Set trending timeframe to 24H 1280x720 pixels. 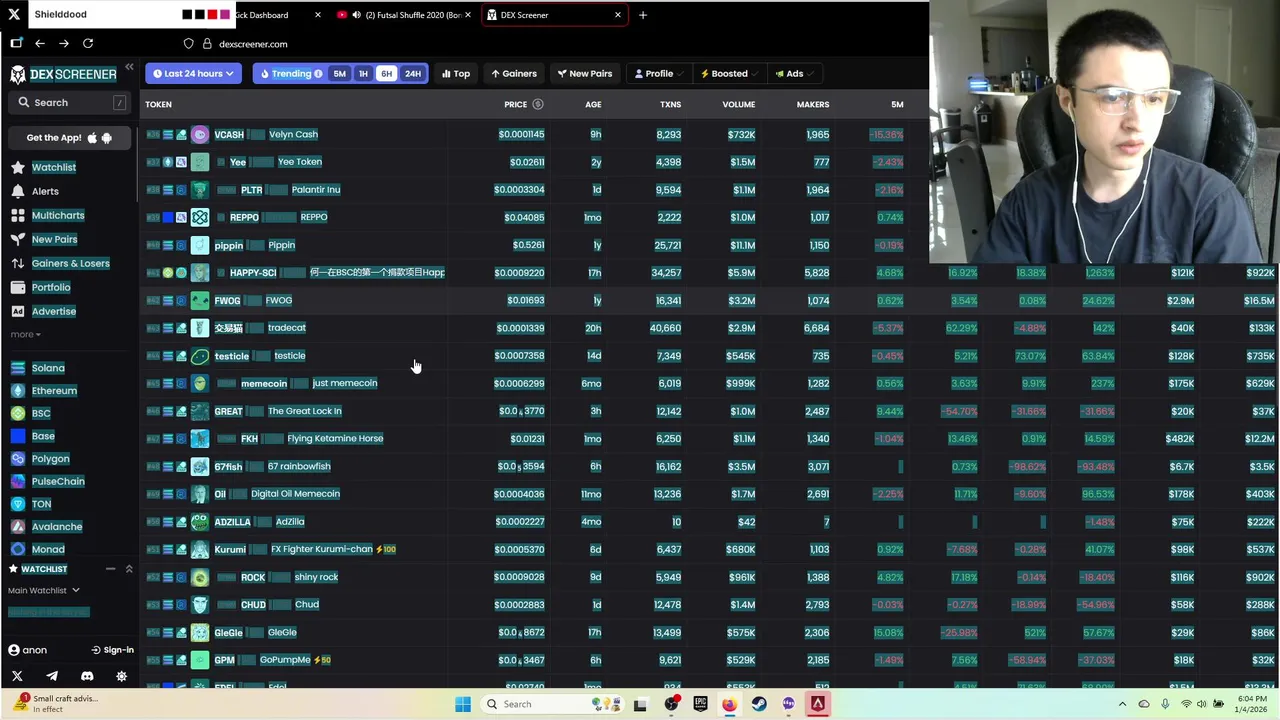click(412, 74)
